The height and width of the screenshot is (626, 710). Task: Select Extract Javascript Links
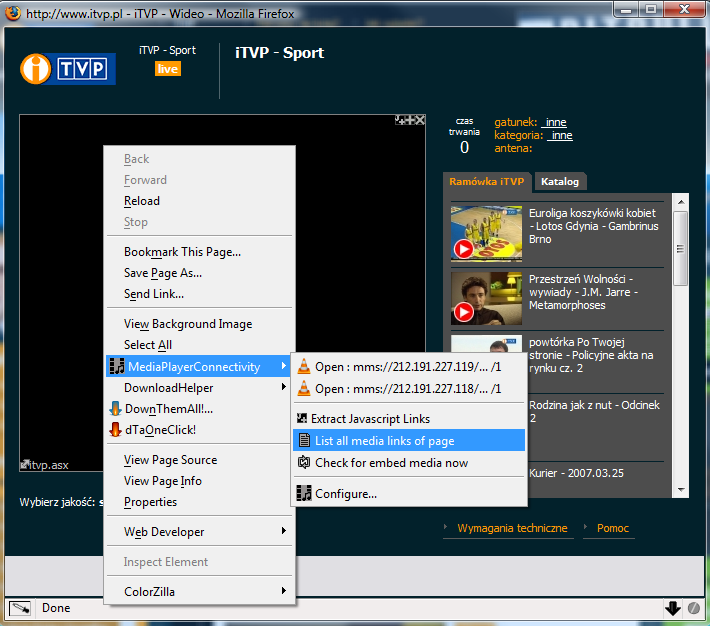[x=370, y=419]
